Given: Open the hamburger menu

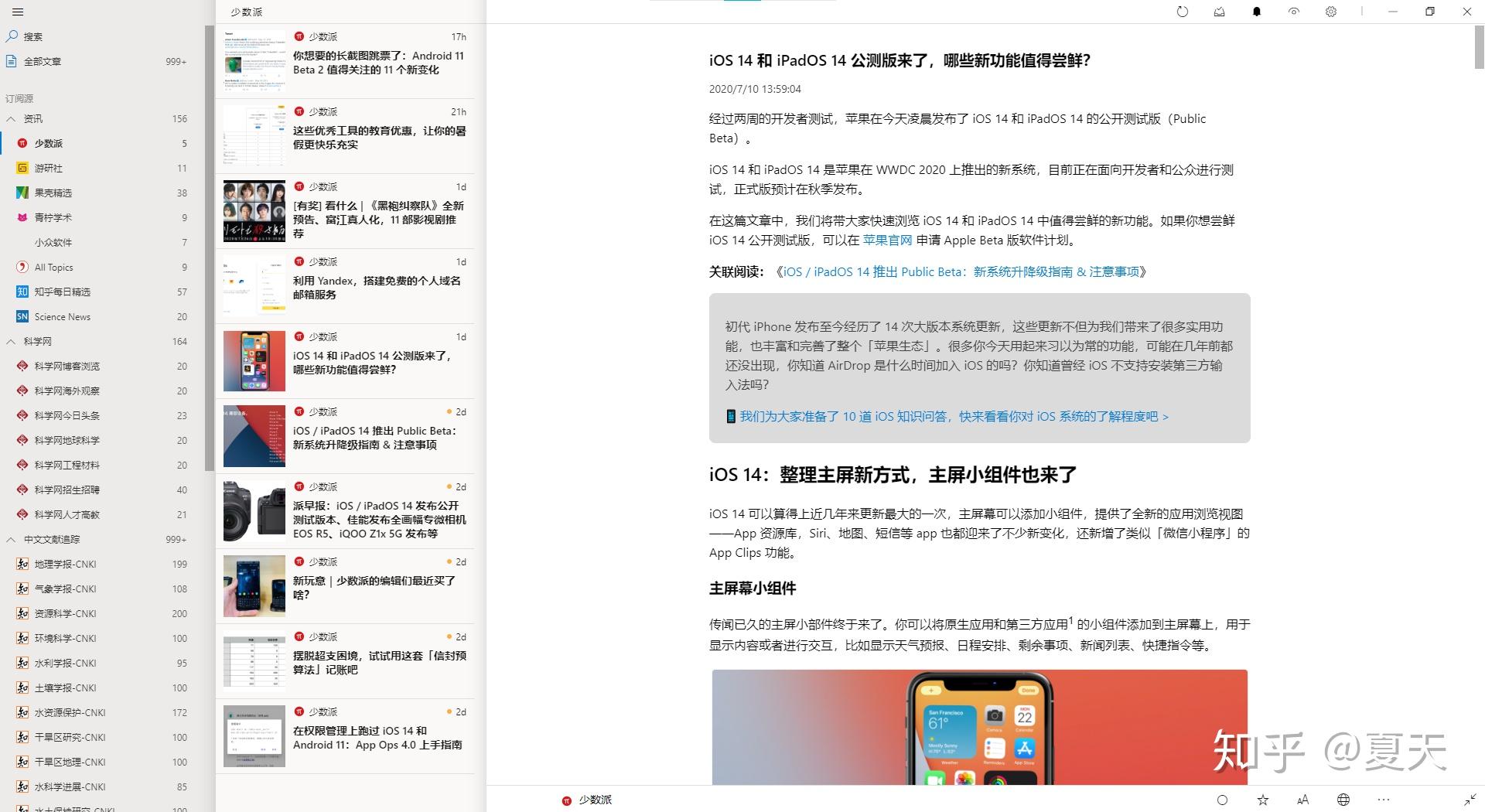Looking at the screenshot, I should tap(16, 12).
